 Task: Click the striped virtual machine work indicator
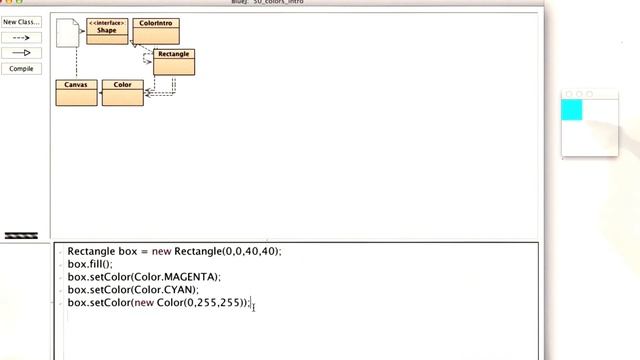21,236
